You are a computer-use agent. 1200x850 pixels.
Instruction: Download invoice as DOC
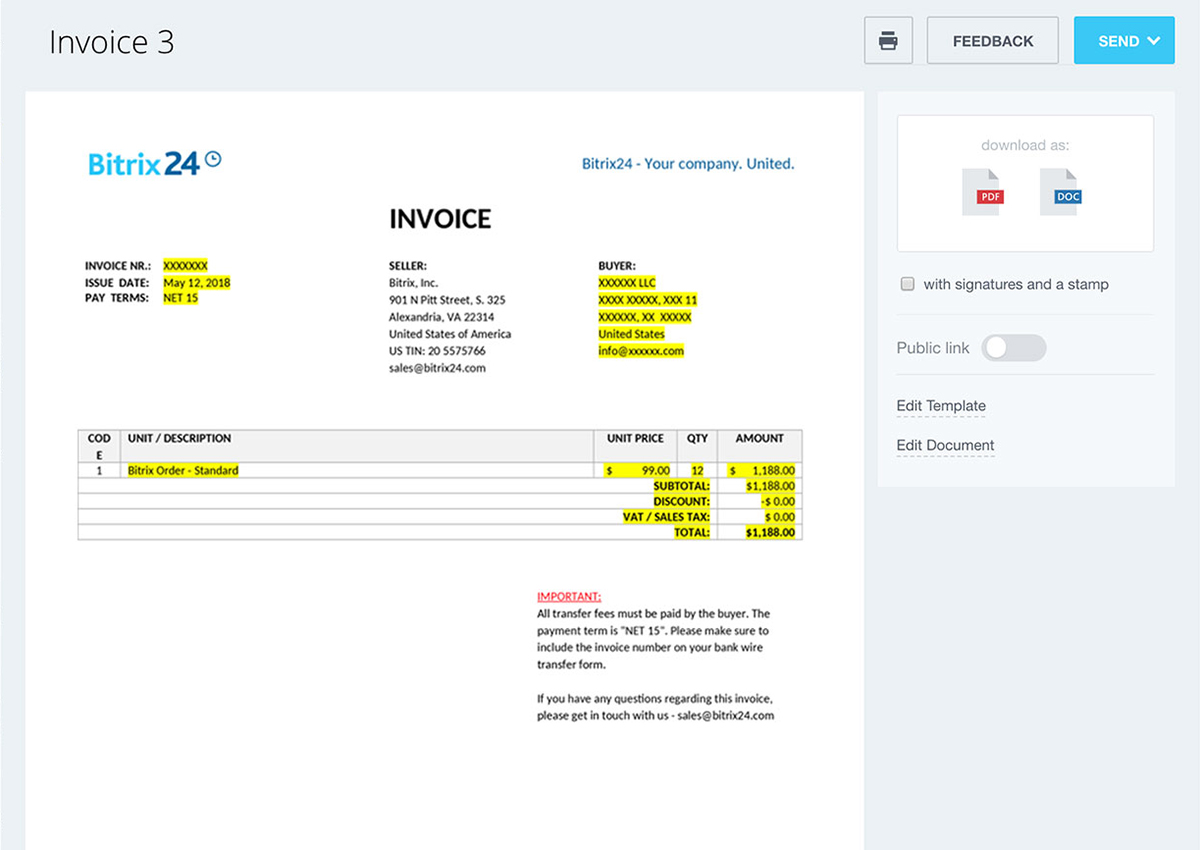coord(1060,192)
